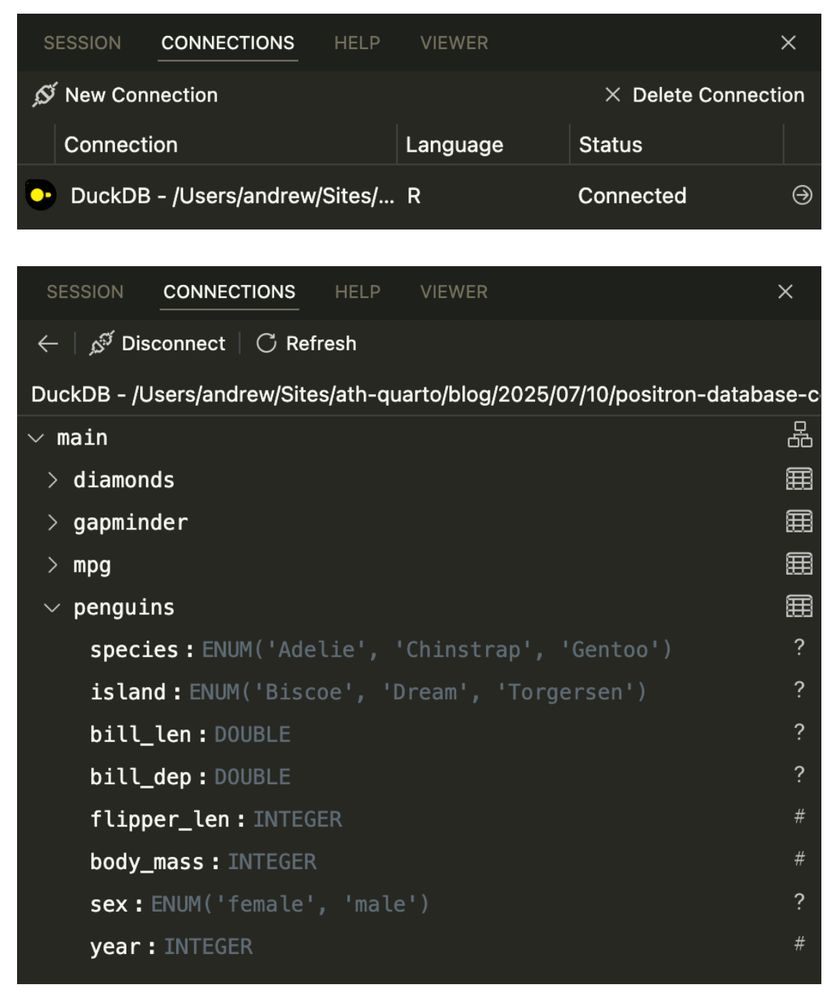The width and height of the screenshot is (837, 1000).
Task: Click the hash icon for body_mass
Action: coord(799,858)
